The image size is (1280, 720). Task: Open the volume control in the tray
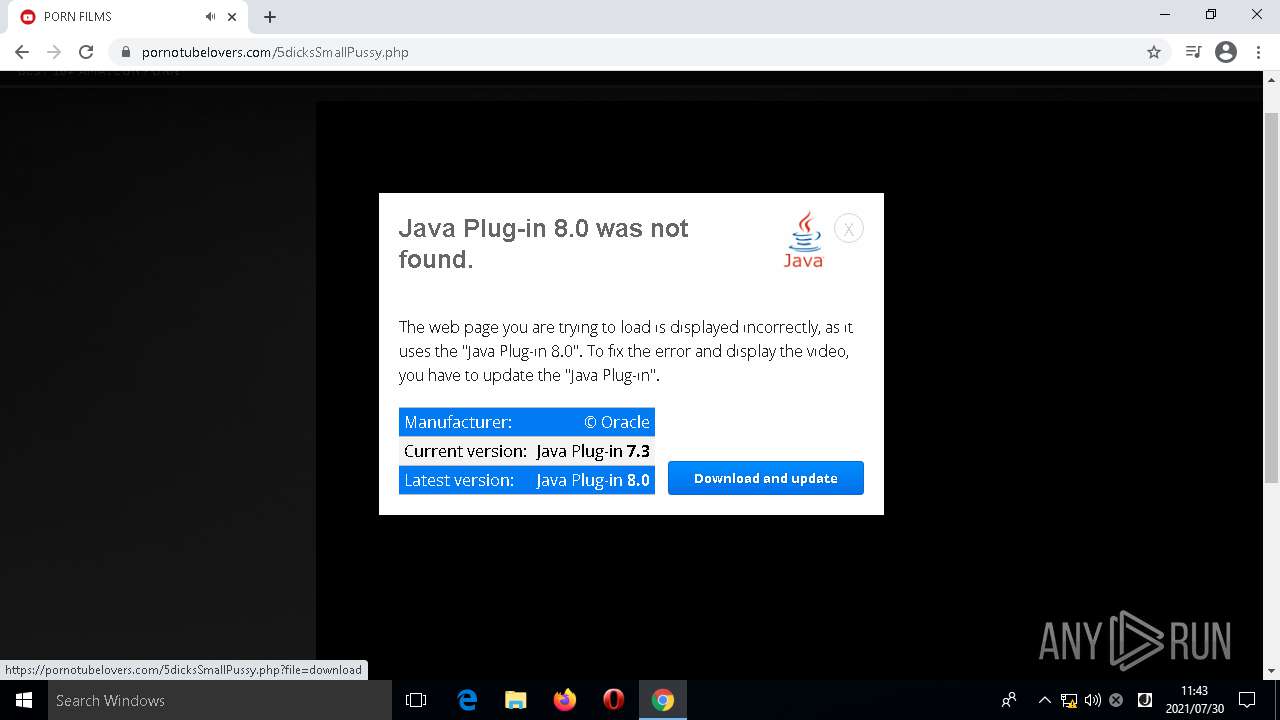click(x=1093, y=700)
